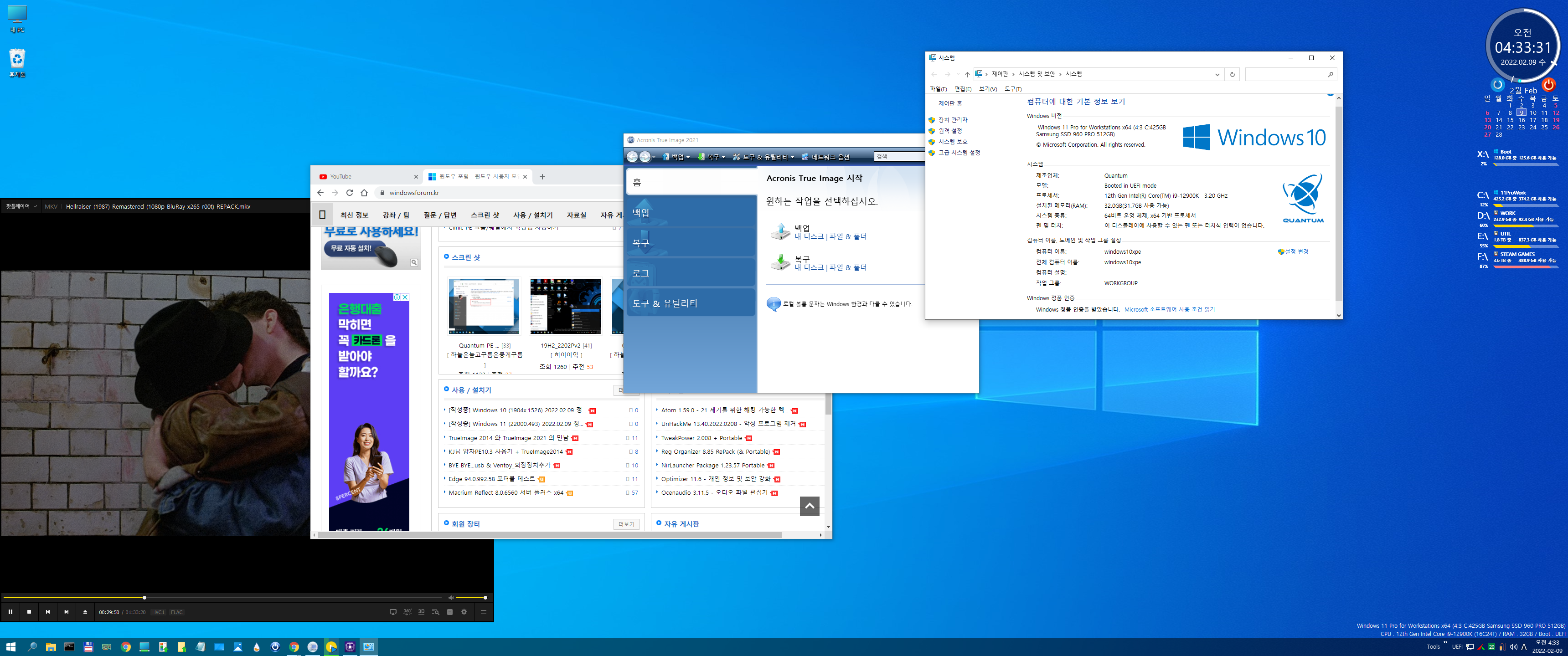Skip to next track in PotPlayer
This screenshot has width=1568, height=656.
67,611
